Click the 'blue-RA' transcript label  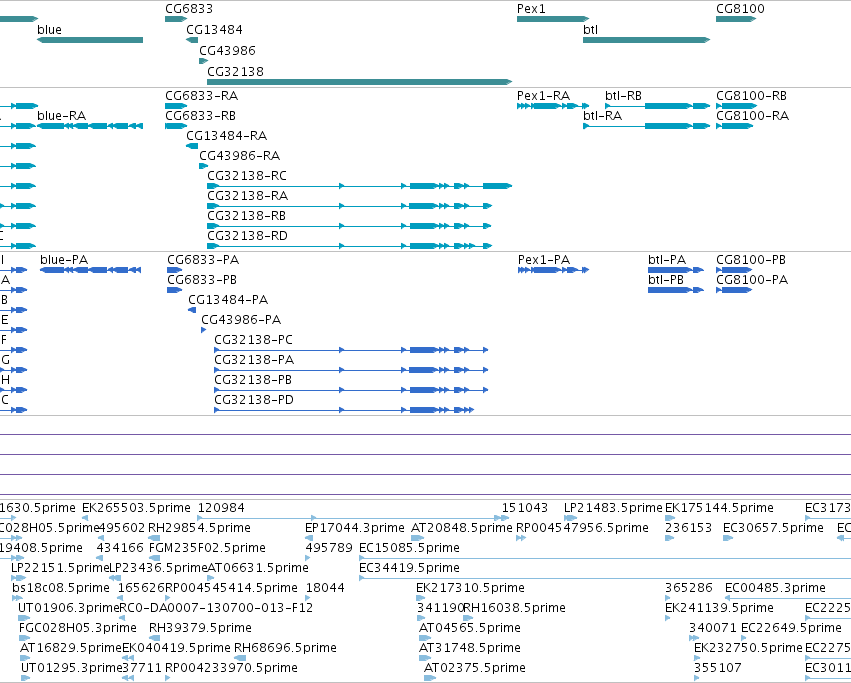(62, 116)
